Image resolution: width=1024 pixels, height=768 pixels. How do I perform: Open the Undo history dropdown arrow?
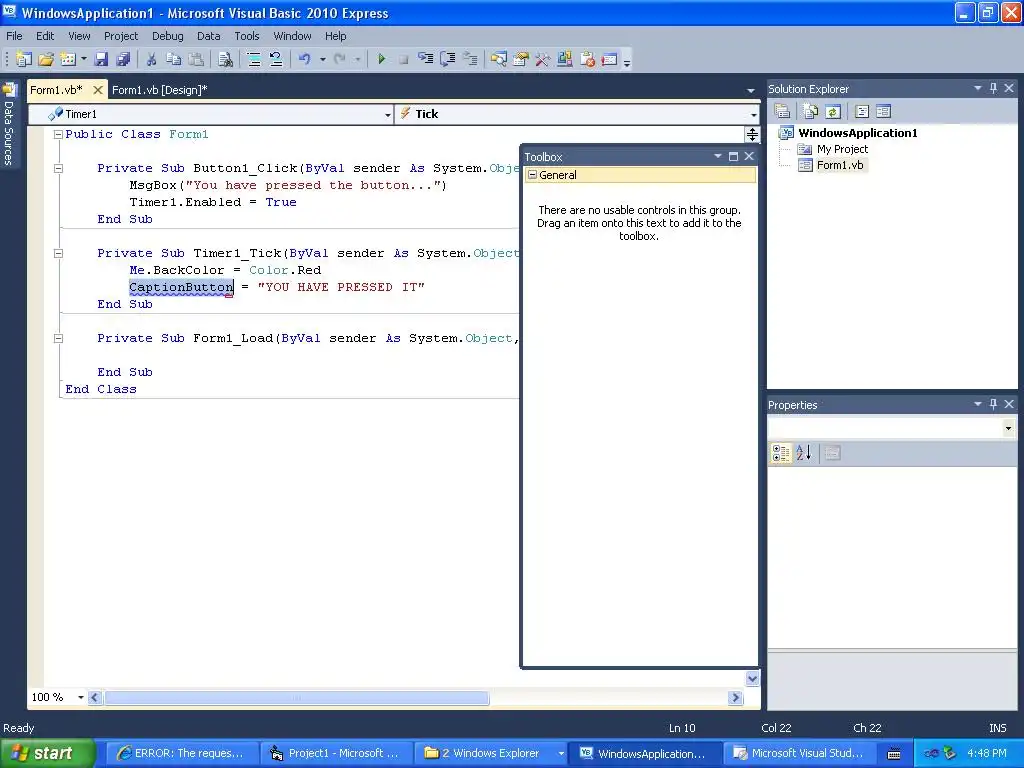point(323,59)
